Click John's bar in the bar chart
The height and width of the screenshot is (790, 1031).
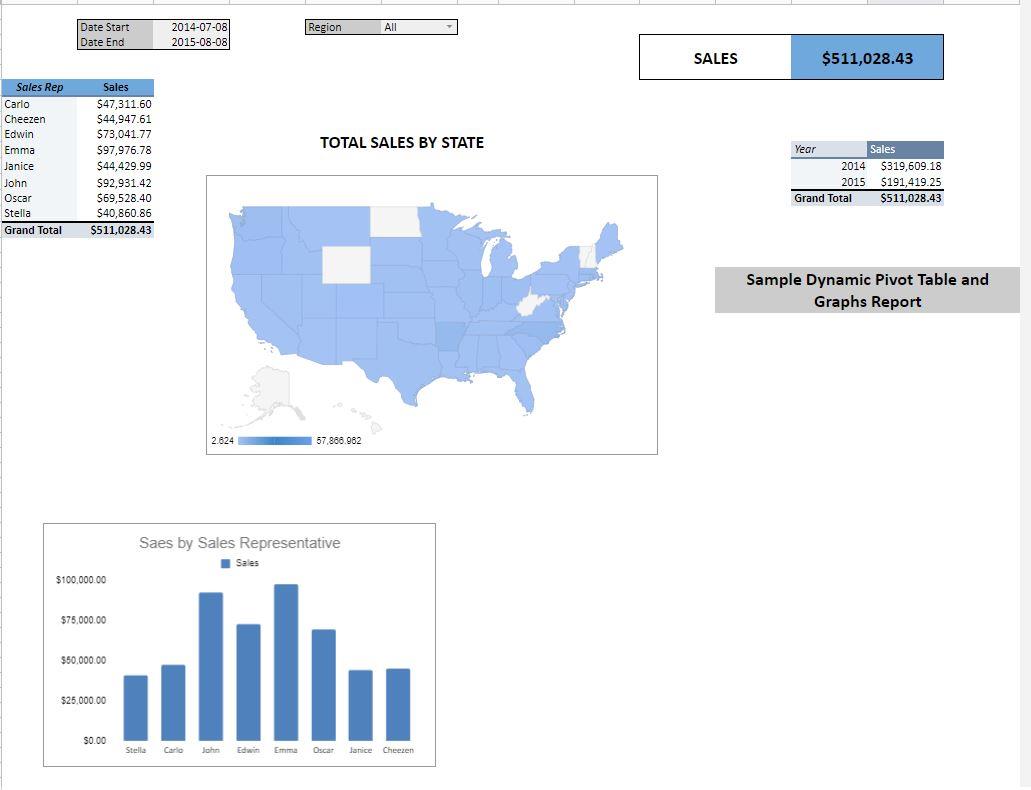tap(211, 666)
